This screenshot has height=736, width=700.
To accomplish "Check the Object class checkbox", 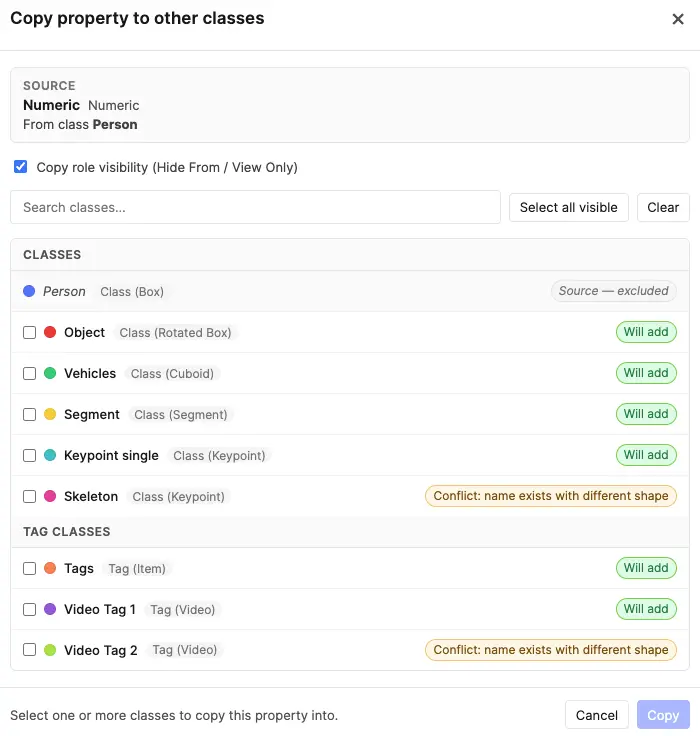I will click(x=30, y=332).
